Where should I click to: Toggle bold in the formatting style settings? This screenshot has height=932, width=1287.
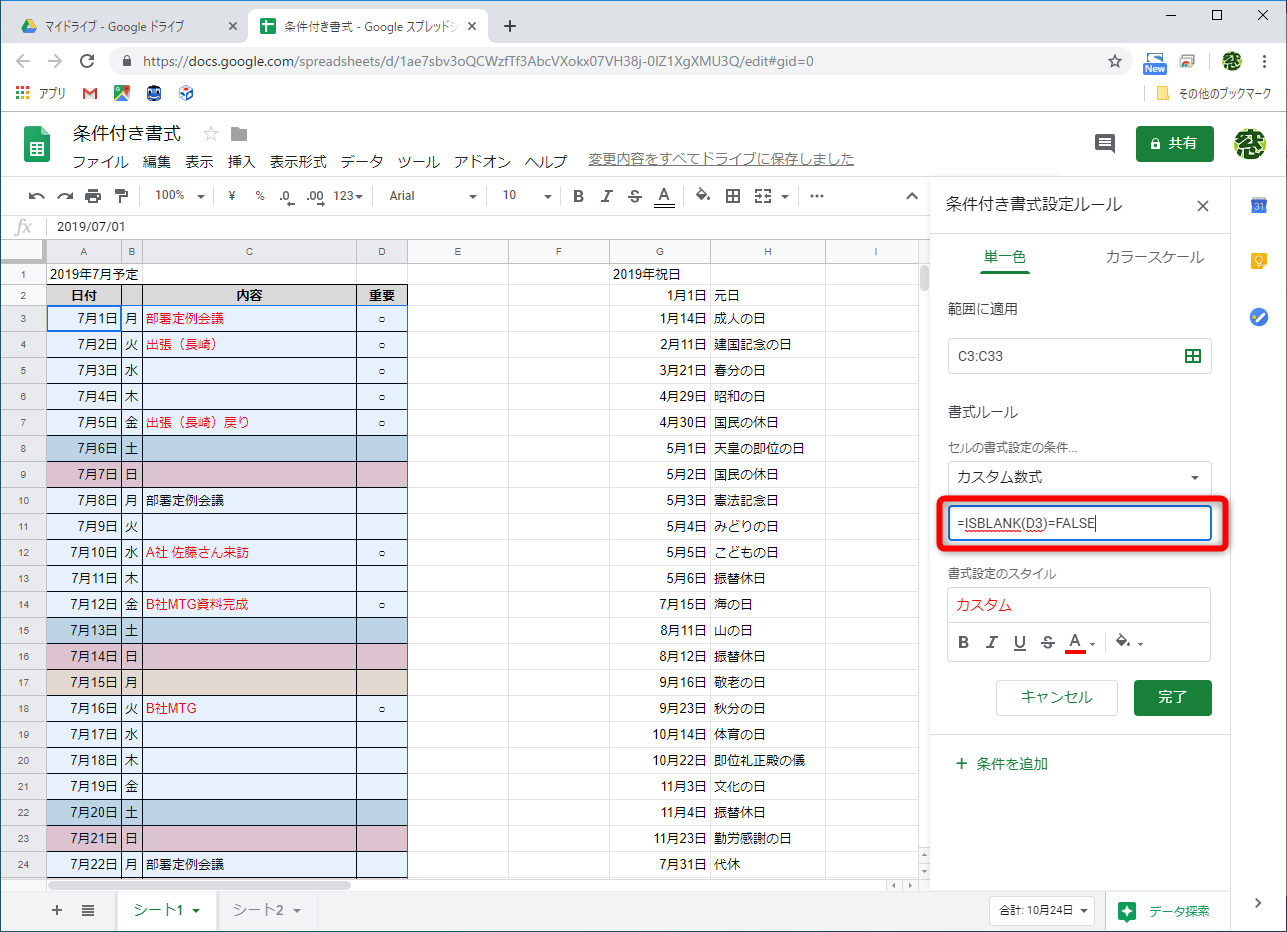tap(965, 642)
